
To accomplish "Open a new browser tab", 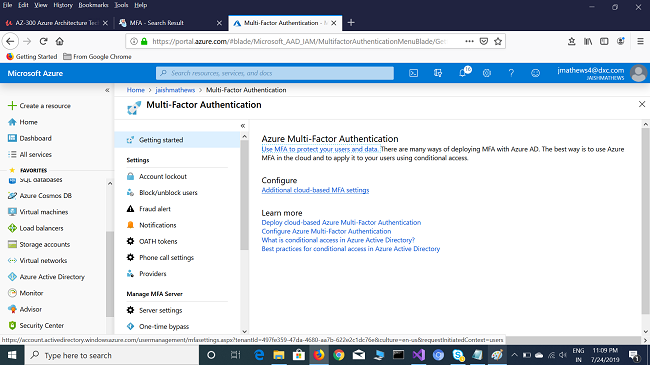I will tap(351, 23).
